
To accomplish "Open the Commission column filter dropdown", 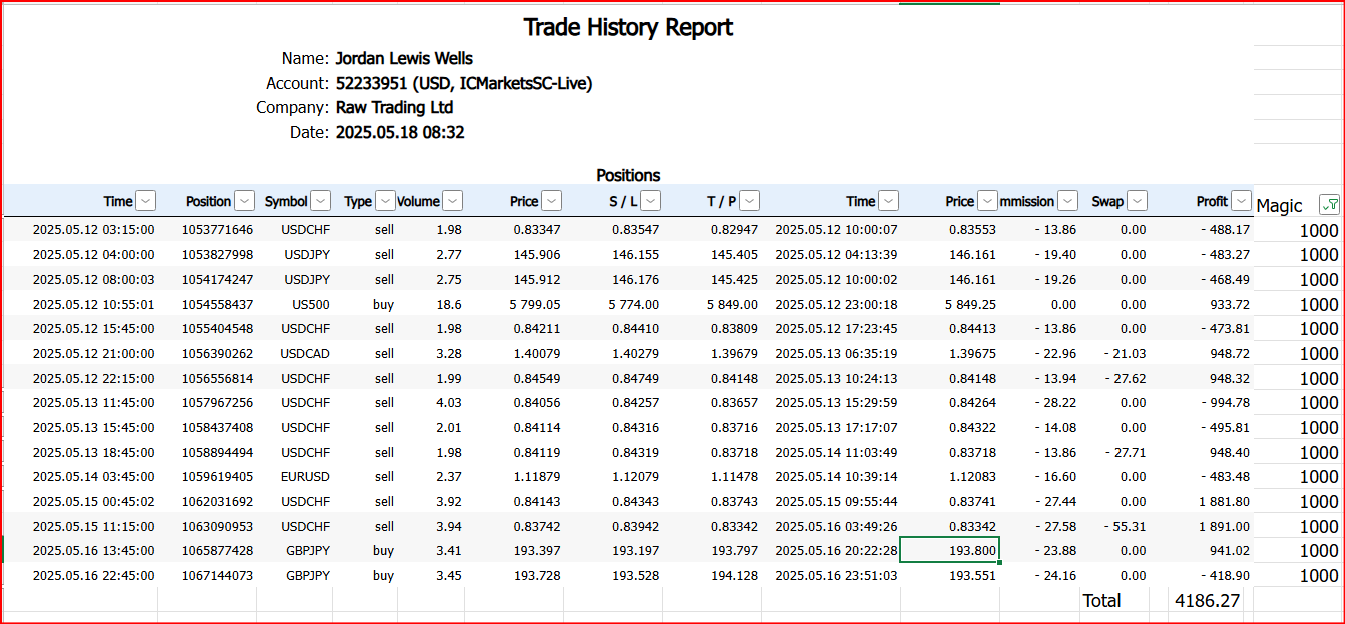I will (1067, 201).
